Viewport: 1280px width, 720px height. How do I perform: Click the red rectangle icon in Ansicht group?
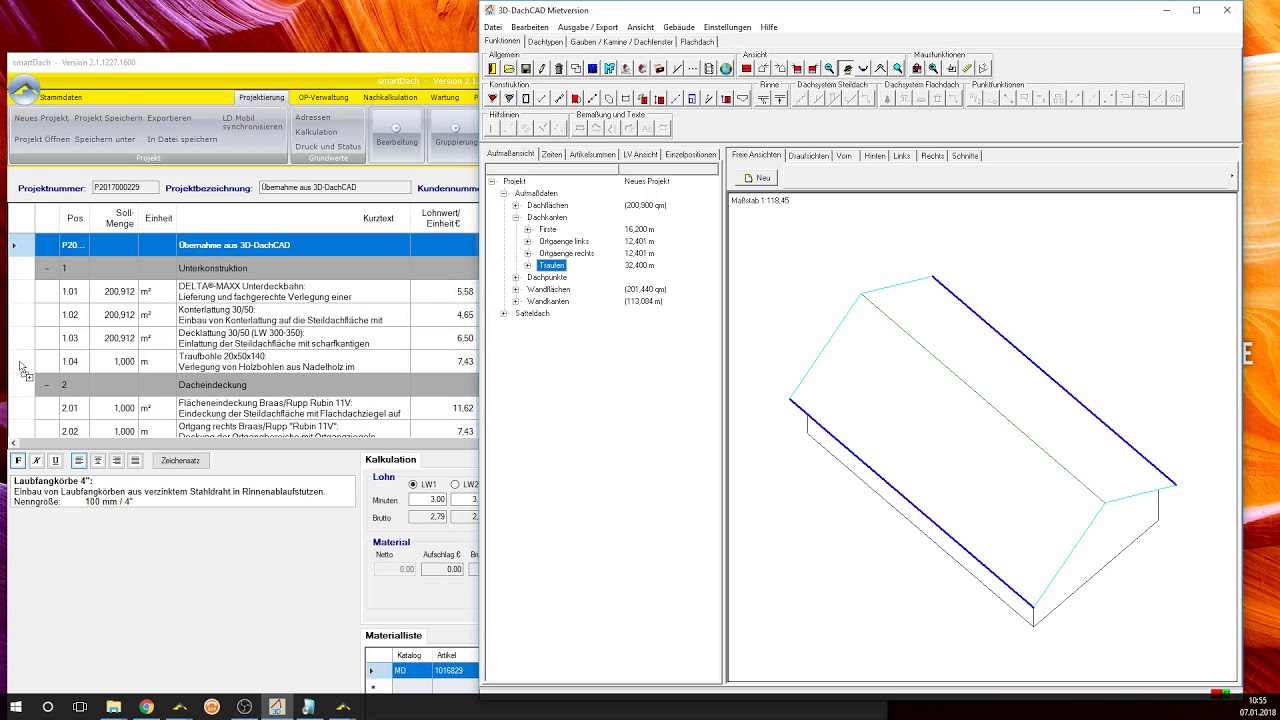[x=747, y=69]
